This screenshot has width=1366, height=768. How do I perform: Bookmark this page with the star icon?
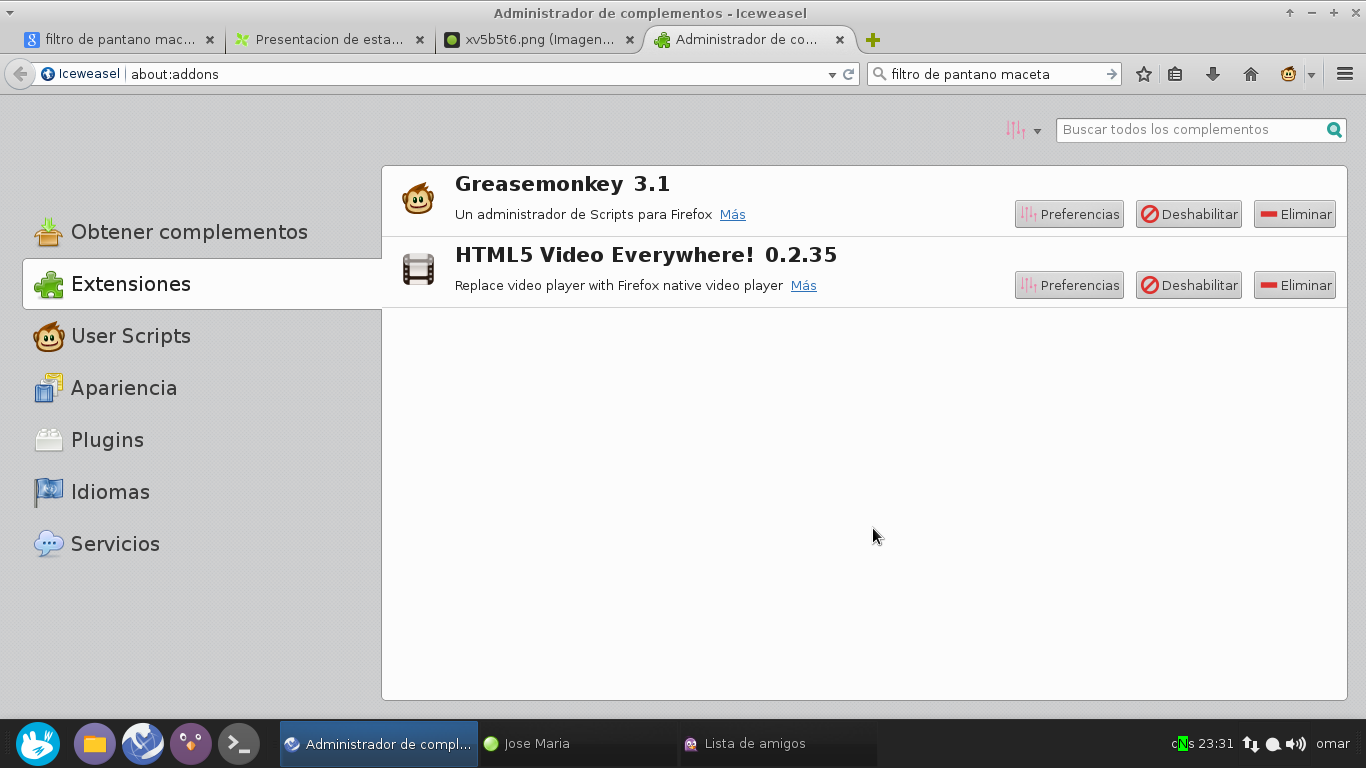(x=1144, y=74)
